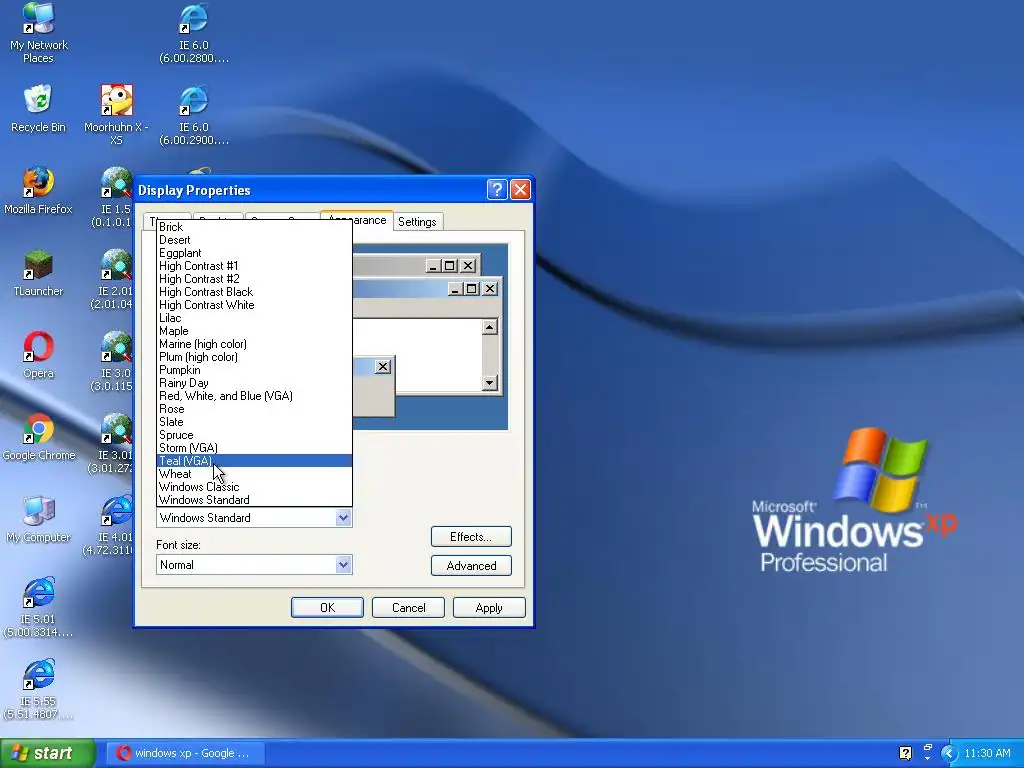Image resolution: width=1024 pixels, height=768 pixels.
Task: Select Slate color scheme
Action: pyautogui.click(x=255, y=422)
